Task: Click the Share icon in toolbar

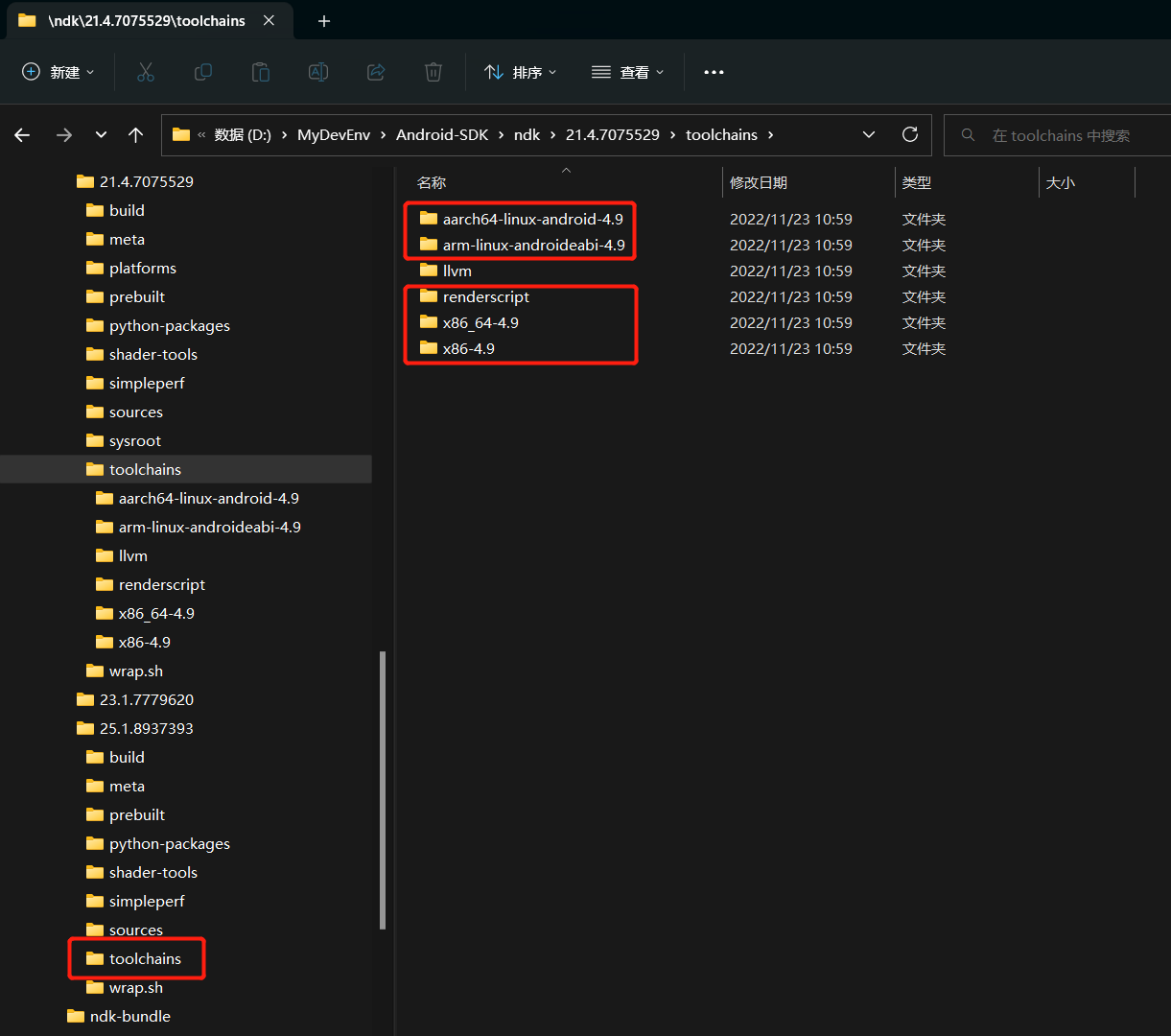Action: click(376, 72)
